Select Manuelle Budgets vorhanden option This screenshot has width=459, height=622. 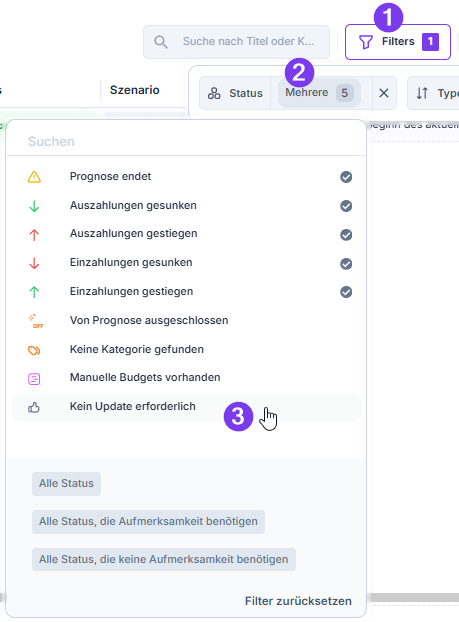point(186,378)
